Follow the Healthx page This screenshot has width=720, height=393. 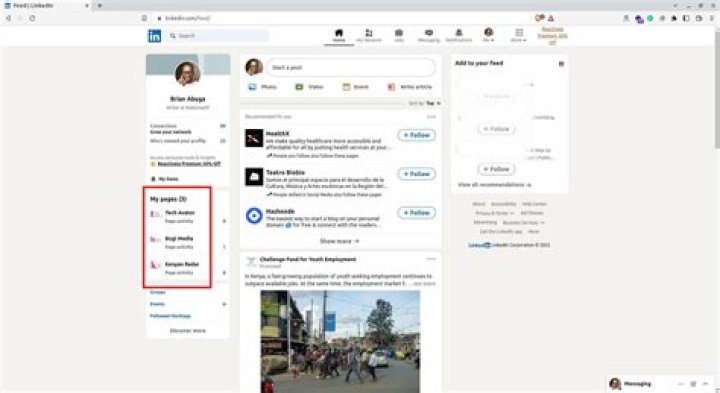coord(416,135)
